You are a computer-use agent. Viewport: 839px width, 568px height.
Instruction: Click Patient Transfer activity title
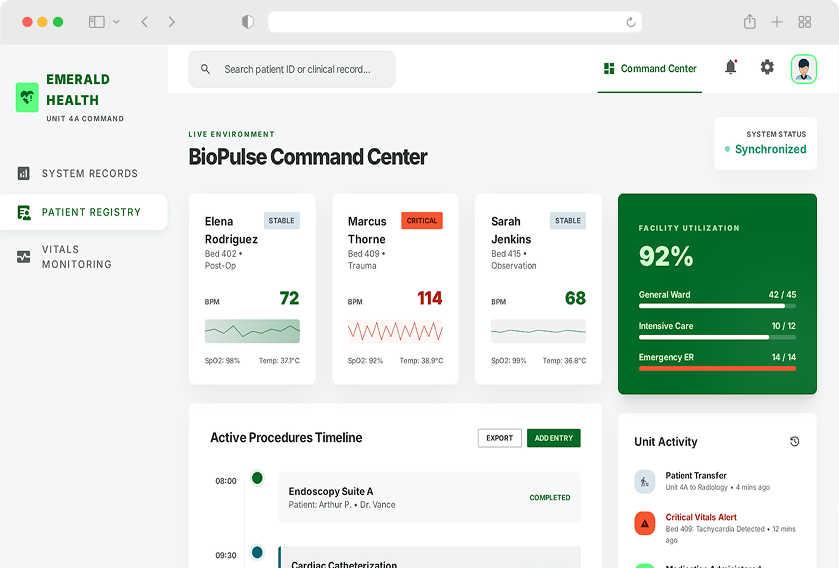point(696,475)
